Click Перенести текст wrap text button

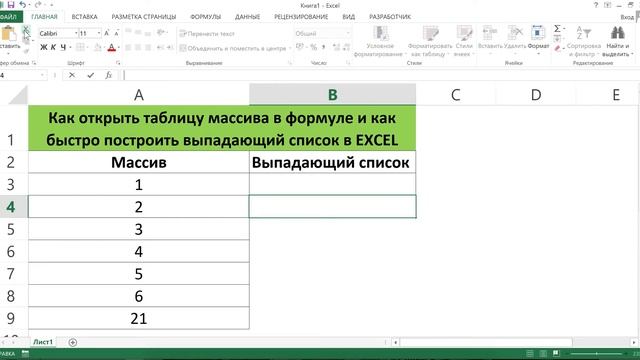pos(207,33)
